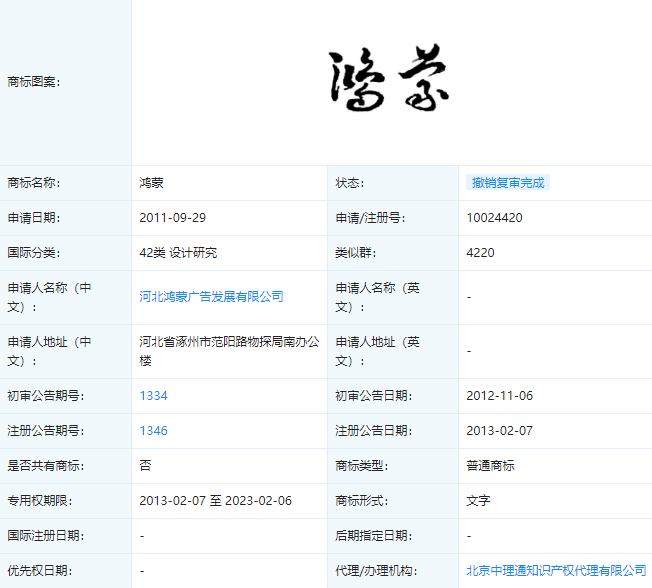Select registration announcement date 2013-02-07
This screenshot has height=588, width=652.
click(x=499, y=430)
